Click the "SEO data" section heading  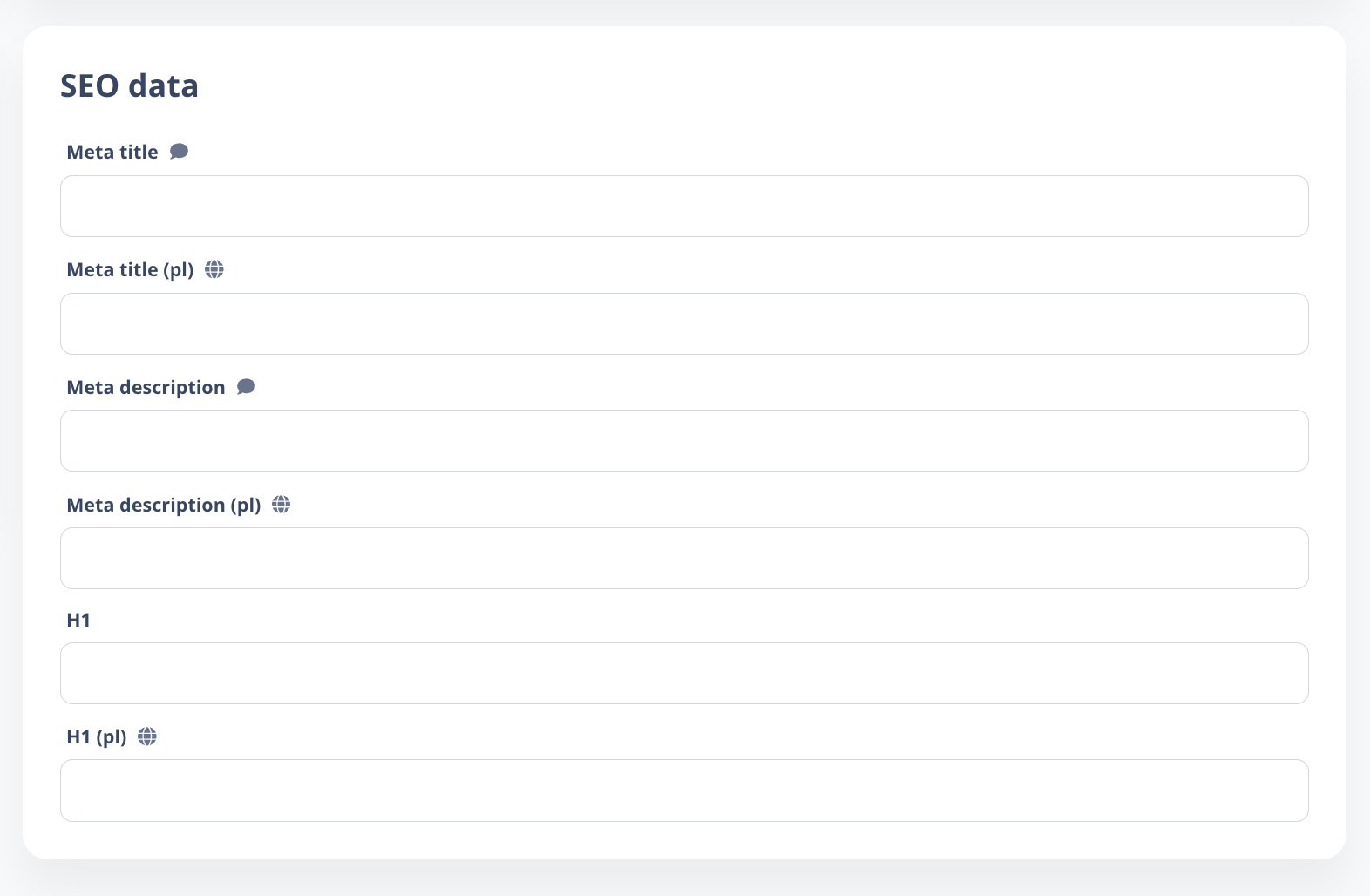click(129, 85)
